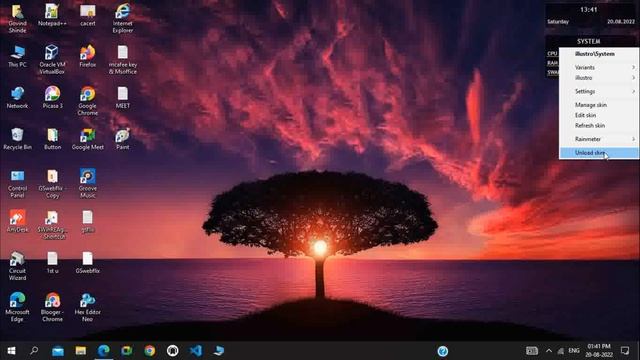Viewport: 640px width, 360px height.
Task: Choose Manage skin from context menu
Action: [599, 105]
